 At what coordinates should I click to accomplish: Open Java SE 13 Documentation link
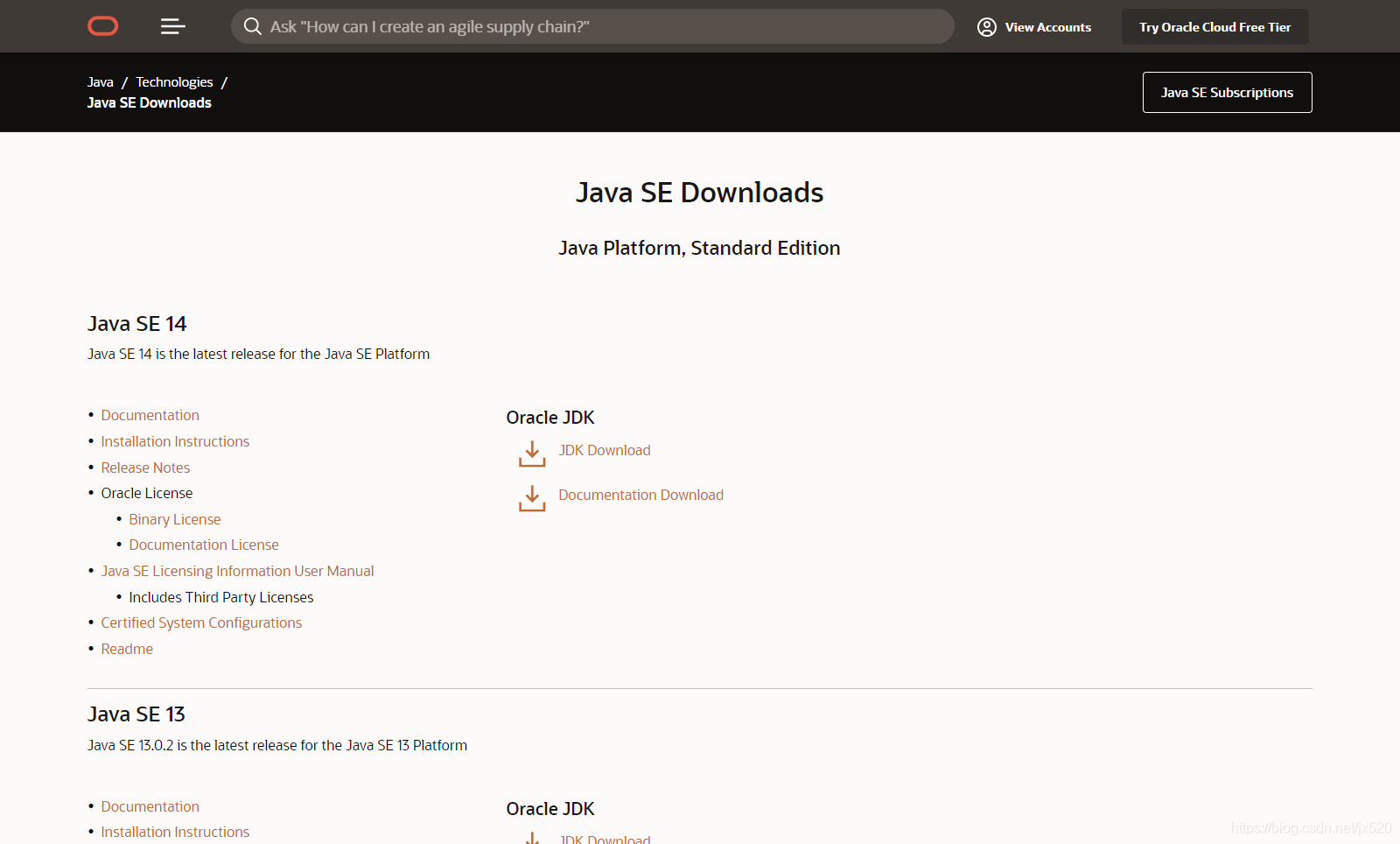[x=150, y=806]
